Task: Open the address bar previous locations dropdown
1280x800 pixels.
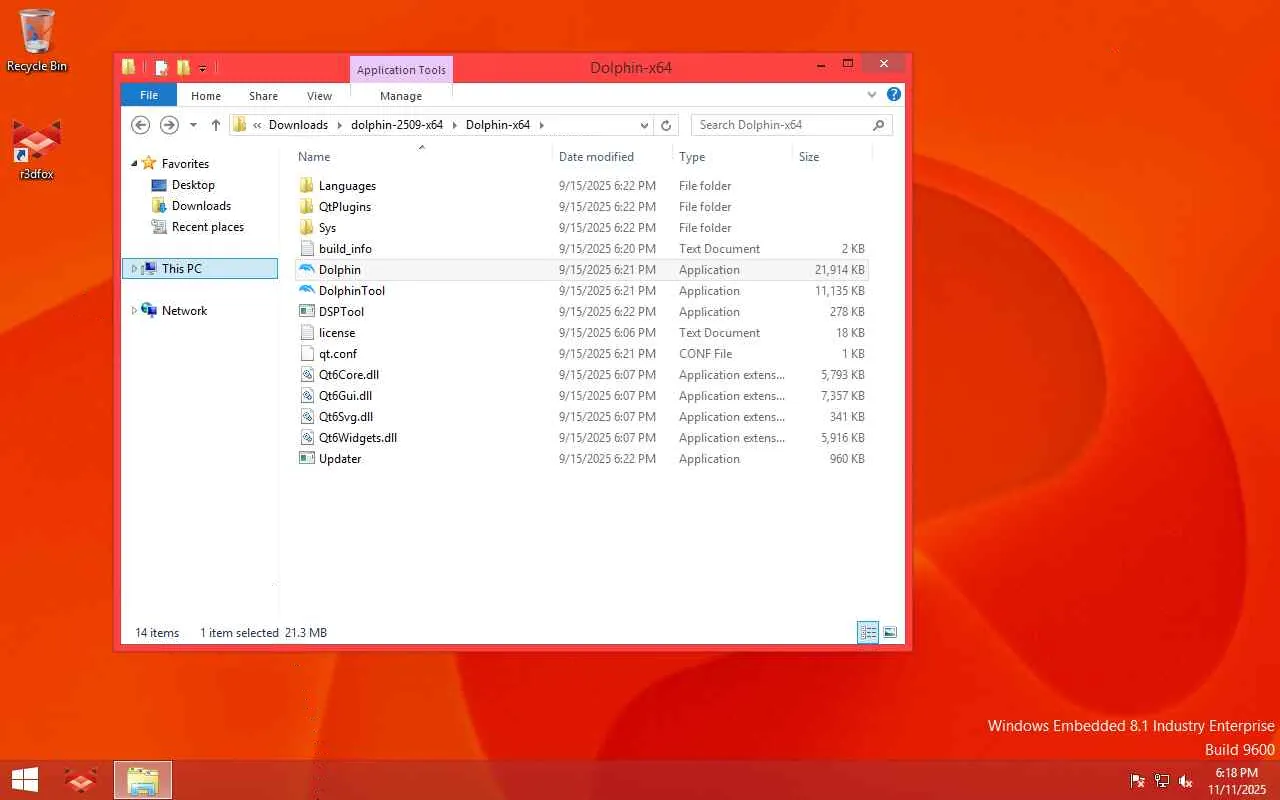Action: click(644, 125)
